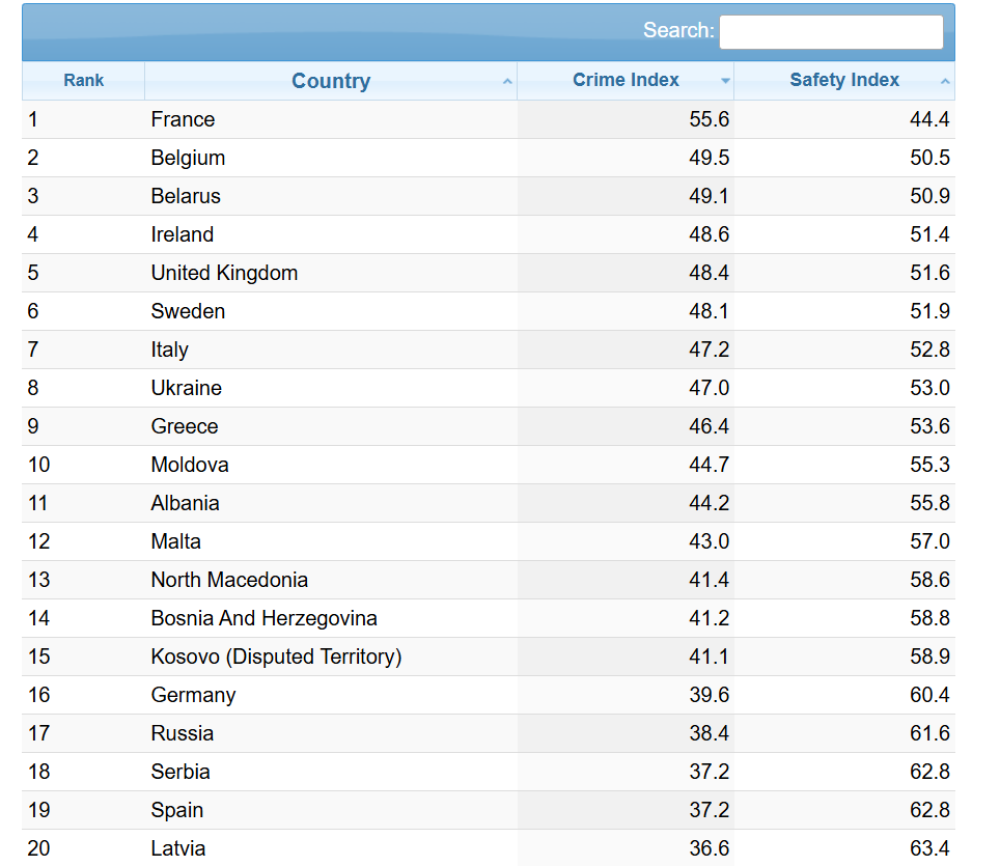Screen dimensions: 1000x866
Task: Sort by Crime Index column header
Action: 626,80
